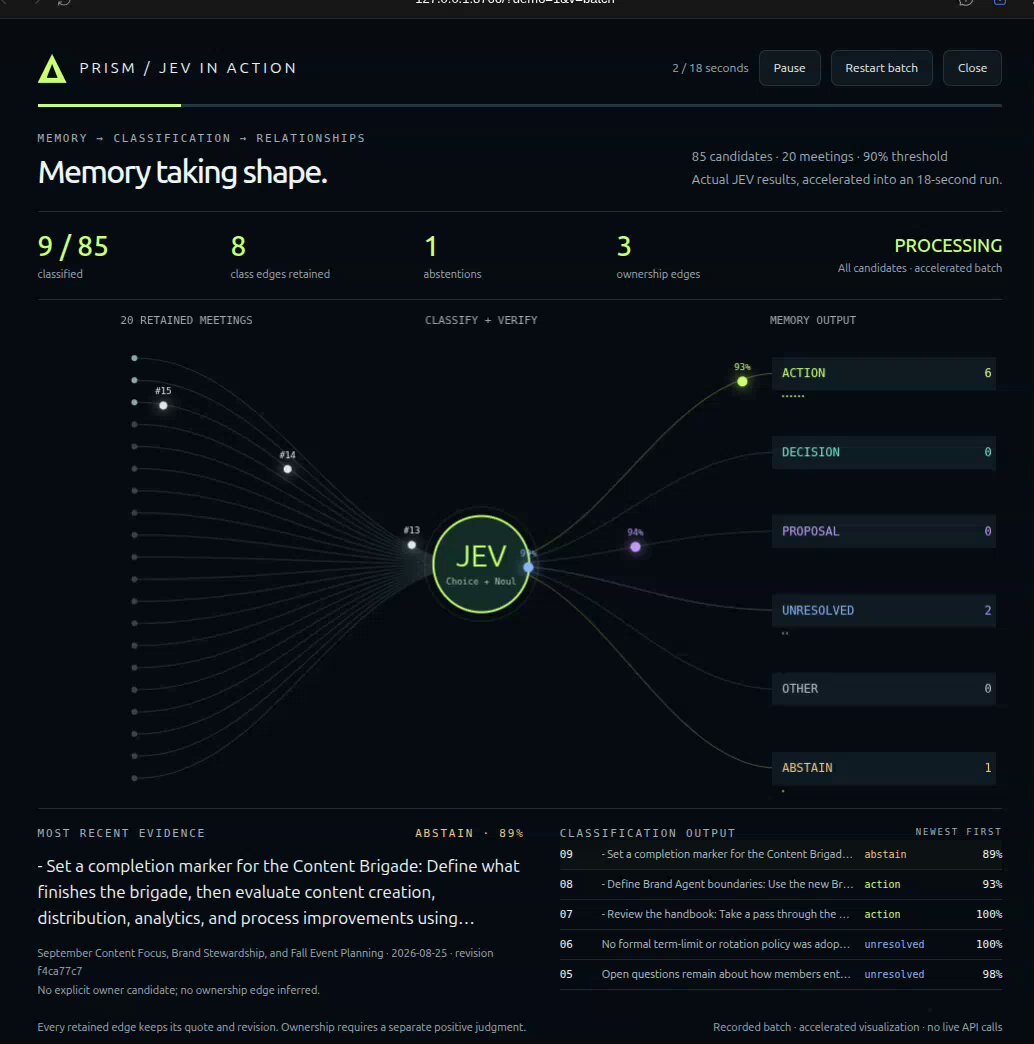Image resolution: width=1034 pixels, height=1044 pixels.
Task: Restart the batch with Restart batch
Action: coord(881,68)
